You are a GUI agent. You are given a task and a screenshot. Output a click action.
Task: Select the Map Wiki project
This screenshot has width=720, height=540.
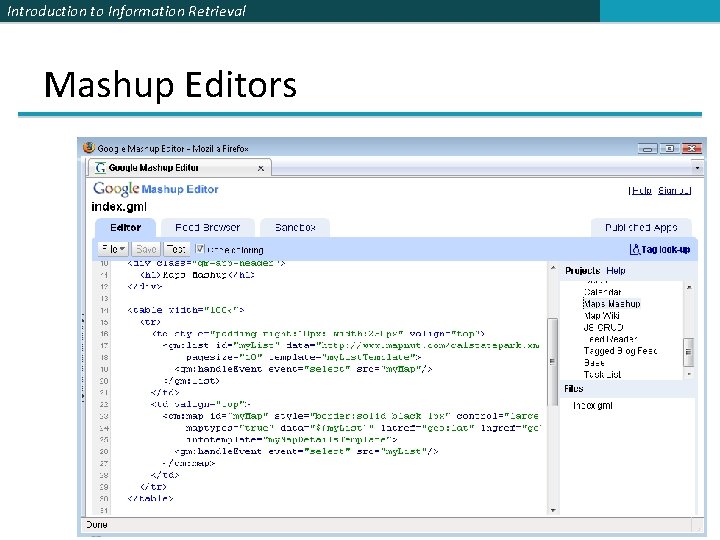[602, 316]
